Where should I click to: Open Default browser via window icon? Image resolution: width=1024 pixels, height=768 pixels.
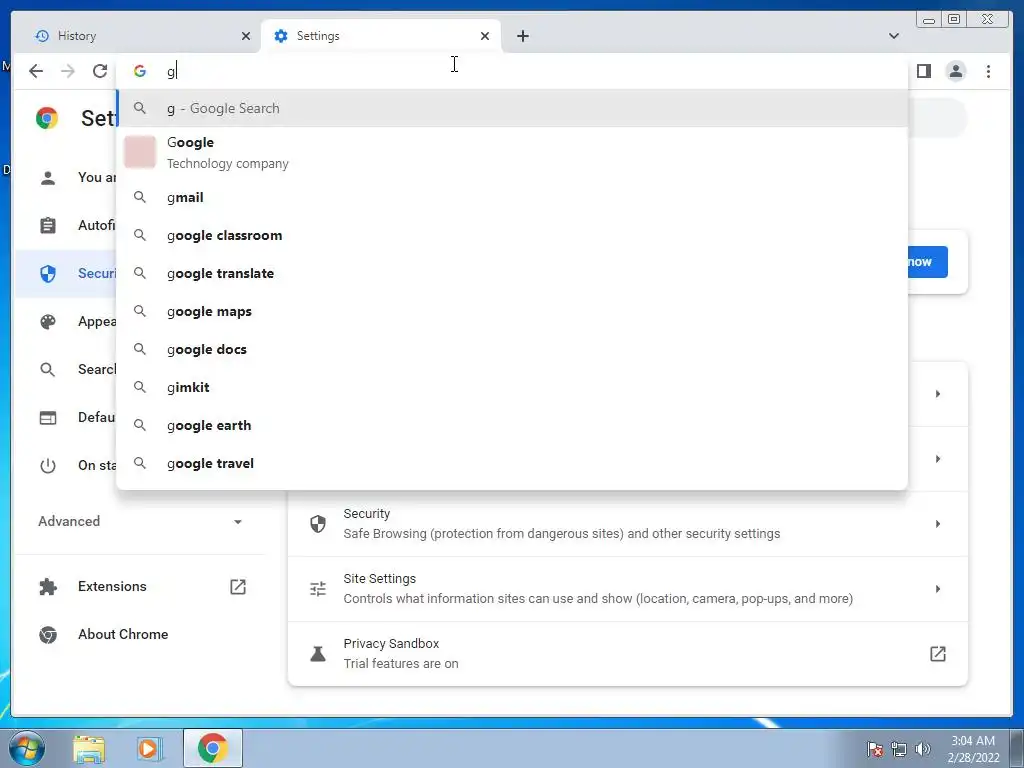coord(48,417)
